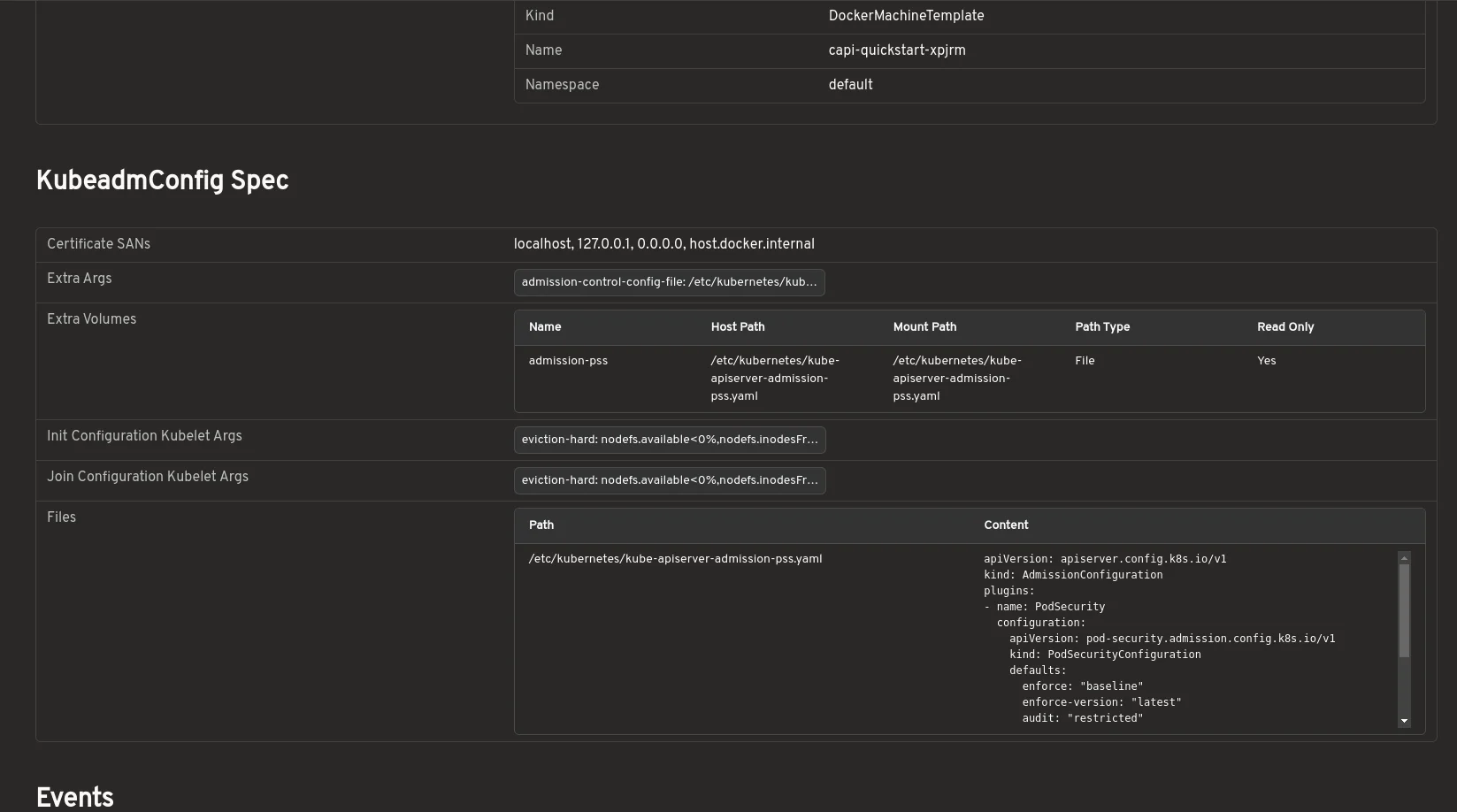Click the Namespace row label
The height and width of the screenshot is (812, 1457).
click(562, 85)
